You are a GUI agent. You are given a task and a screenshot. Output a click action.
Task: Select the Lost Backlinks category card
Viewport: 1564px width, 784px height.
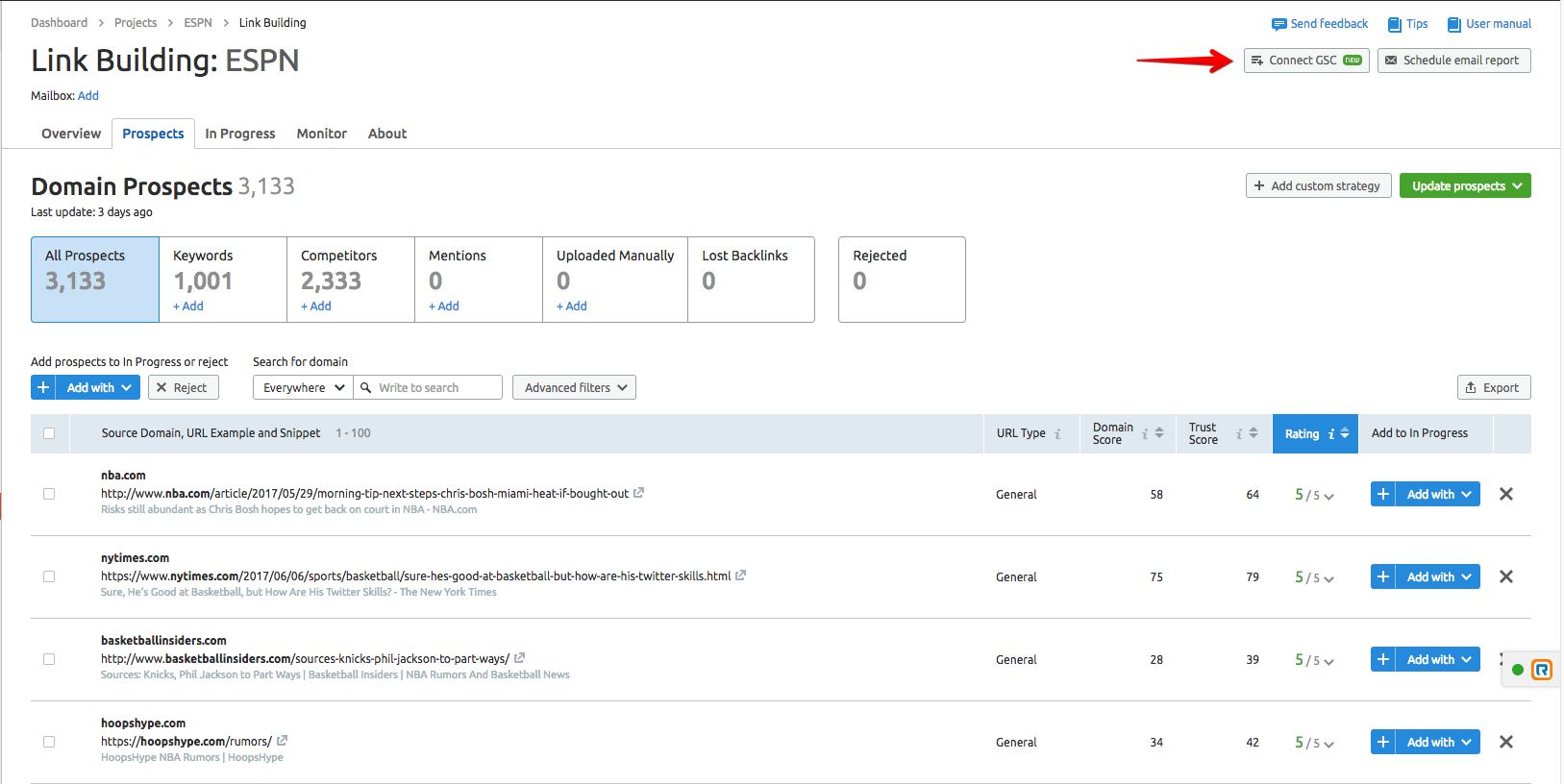[x=751, y=280]
